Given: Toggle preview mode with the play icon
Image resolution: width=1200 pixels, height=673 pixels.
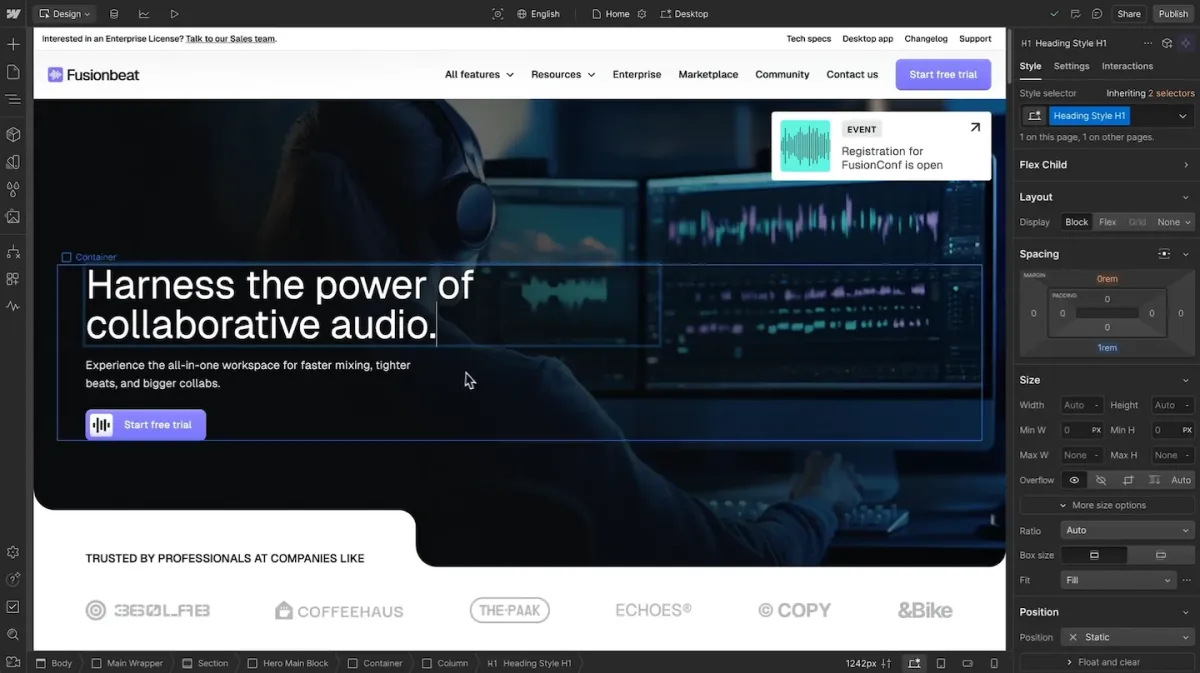Looking at the screenshot, I should point(174,13).
